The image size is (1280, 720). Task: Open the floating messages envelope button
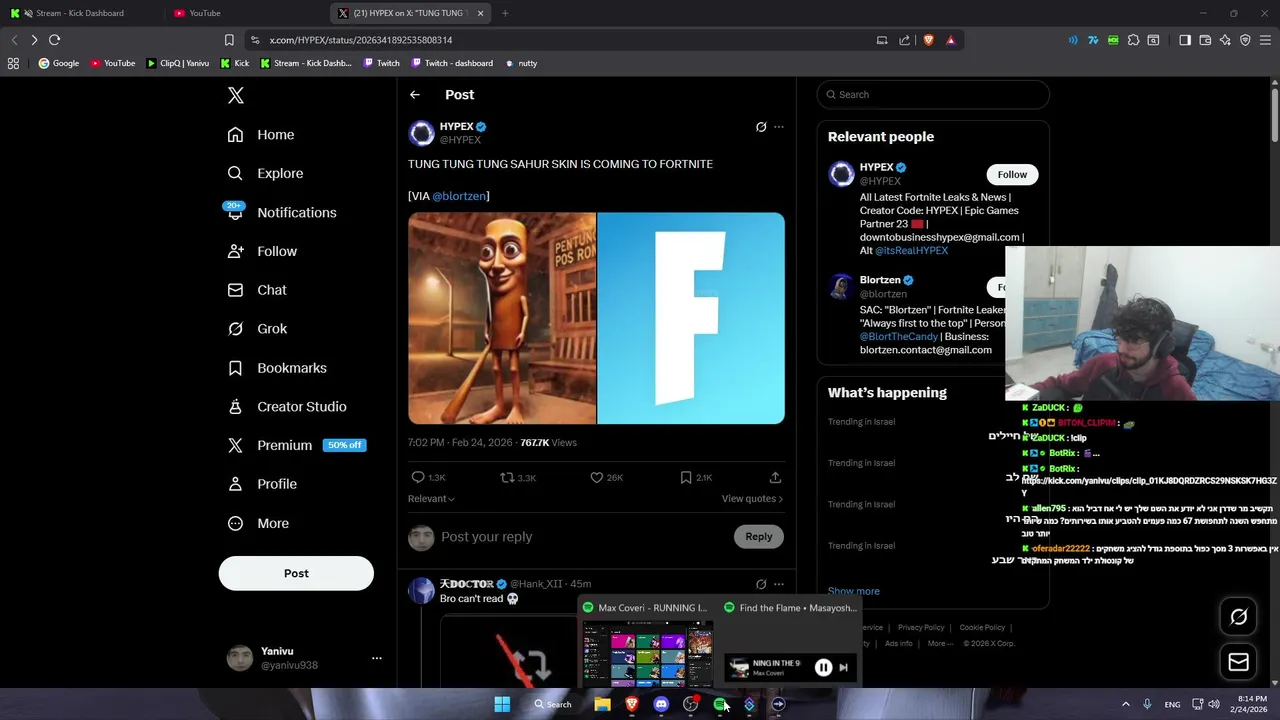pos(1238,662)
